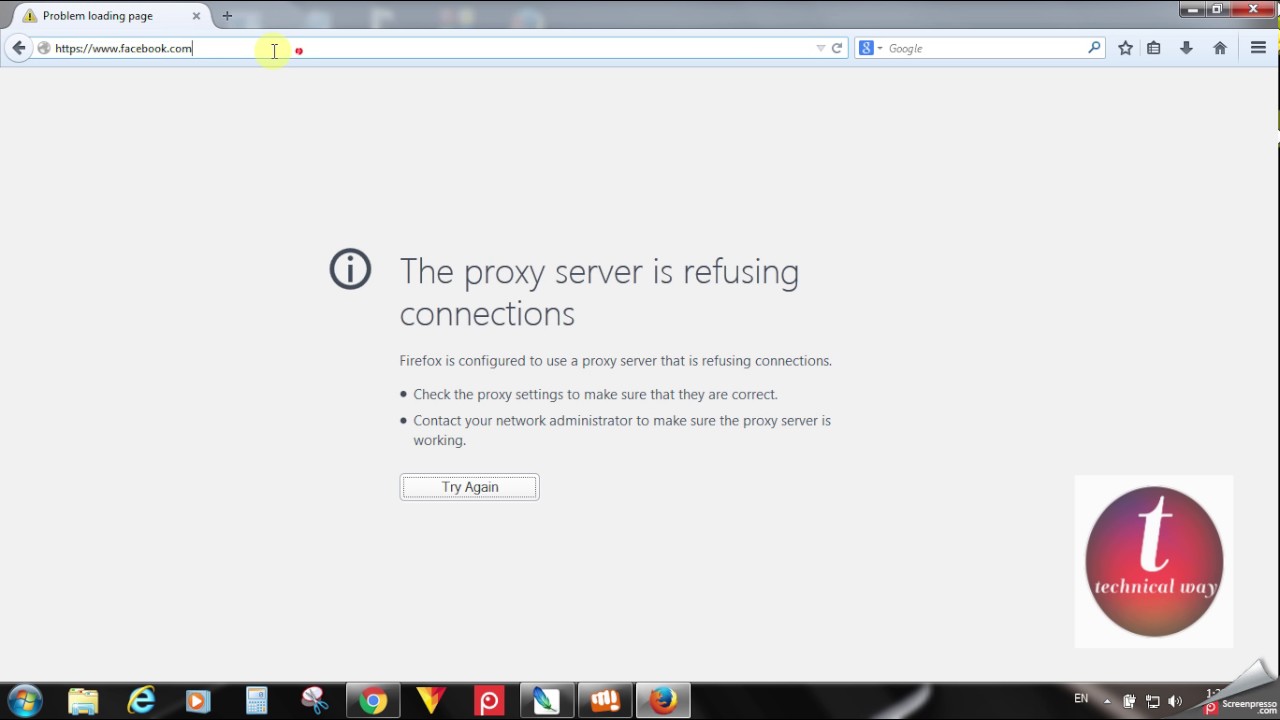Bookmark this page with star icon
This screenshot has height=720, width=1280.
[x=1125, y=48]
